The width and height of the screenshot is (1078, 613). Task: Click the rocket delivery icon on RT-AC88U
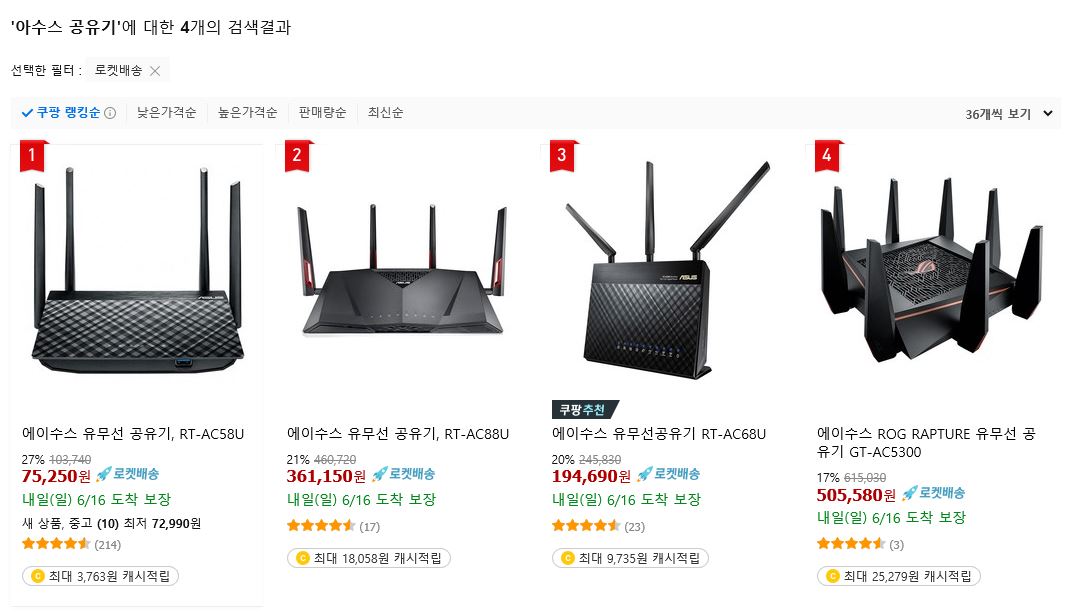[380, 475]
